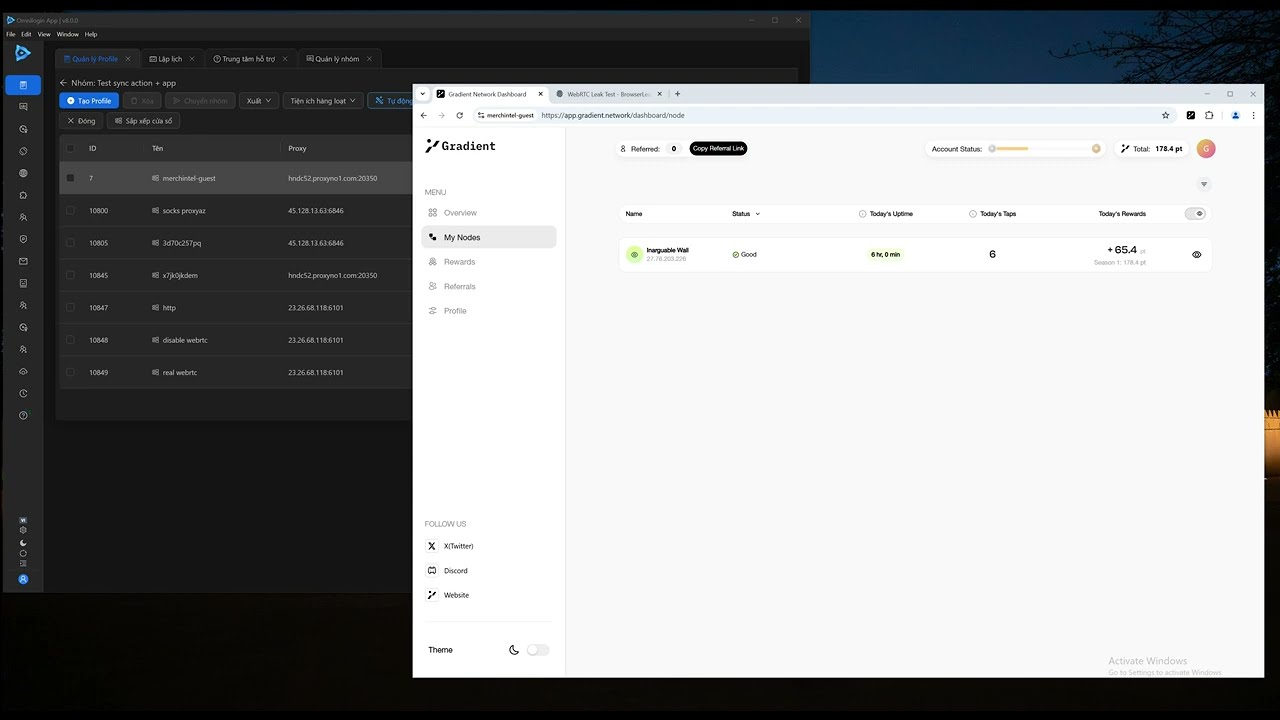
Task: Click the Omnilogin logo above the sidebar
Action: pyautogui.click(x=23, y=53)
